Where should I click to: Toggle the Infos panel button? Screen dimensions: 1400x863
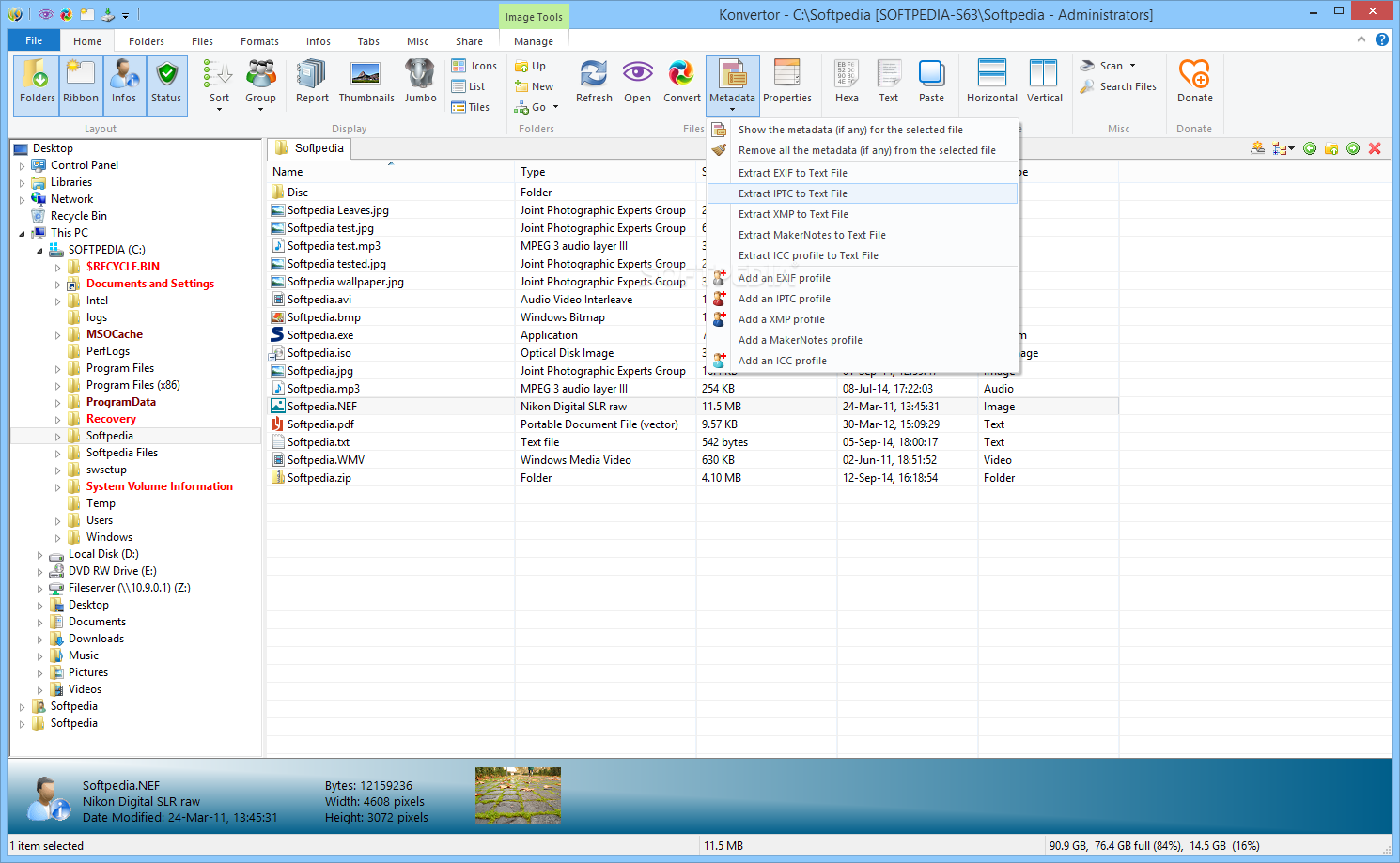click(124, 85)
